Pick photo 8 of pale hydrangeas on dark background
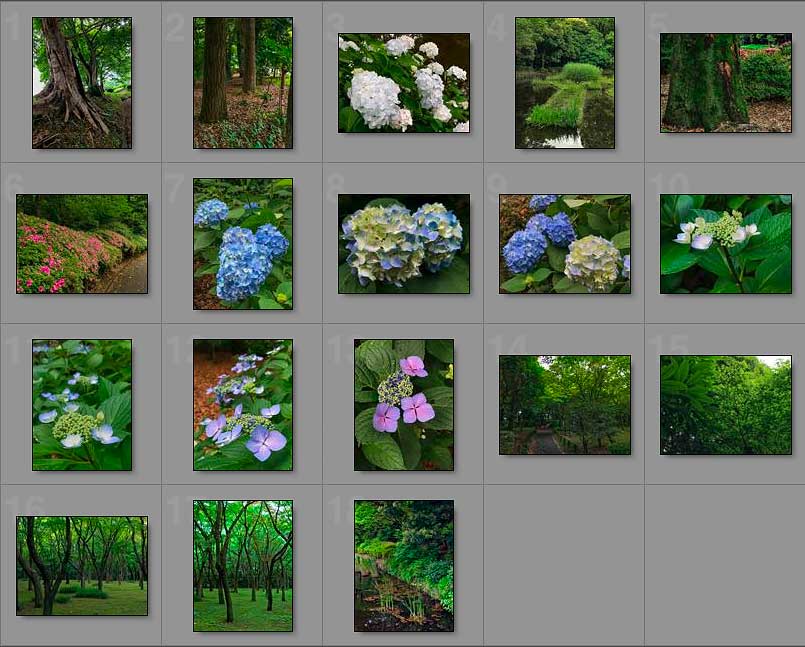805x647 pixels. (404, 244)
